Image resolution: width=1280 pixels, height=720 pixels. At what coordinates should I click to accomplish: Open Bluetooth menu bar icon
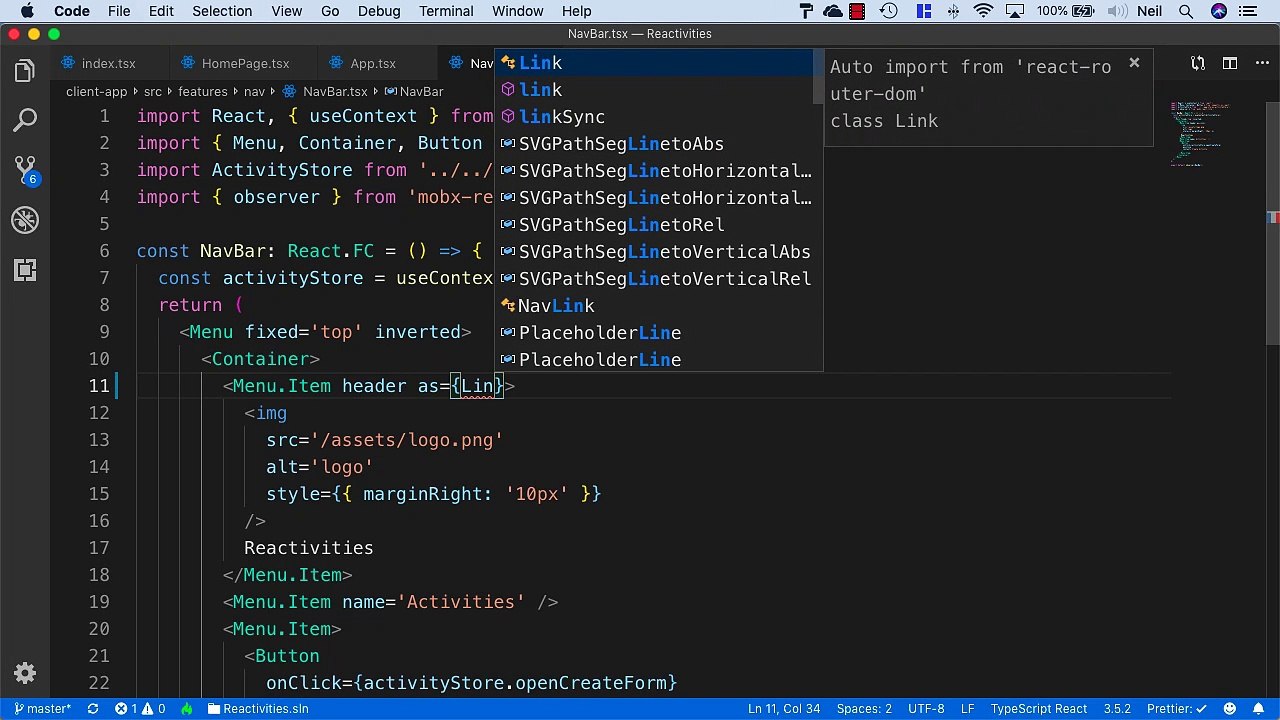click(953, 11)
